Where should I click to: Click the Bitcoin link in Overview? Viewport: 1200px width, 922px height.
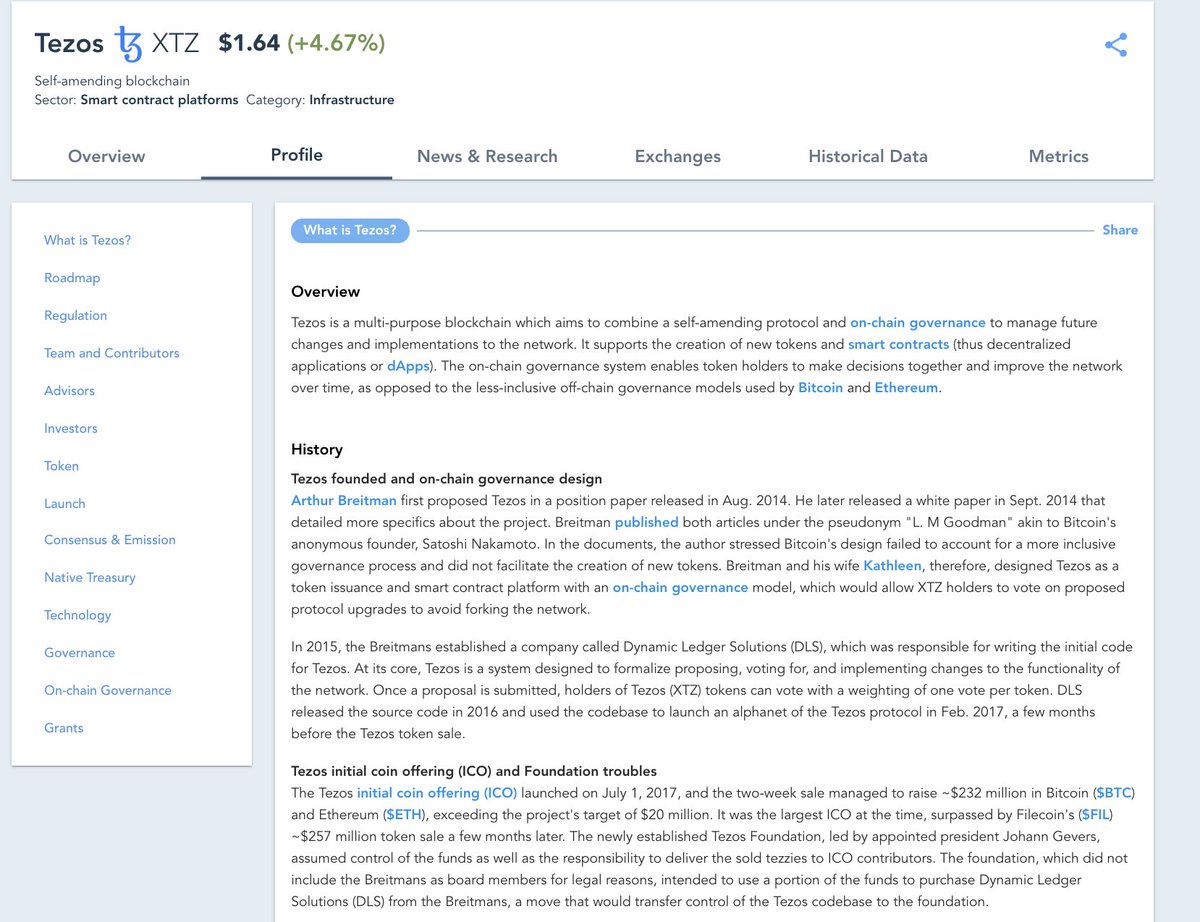click(x=820, y=388)
